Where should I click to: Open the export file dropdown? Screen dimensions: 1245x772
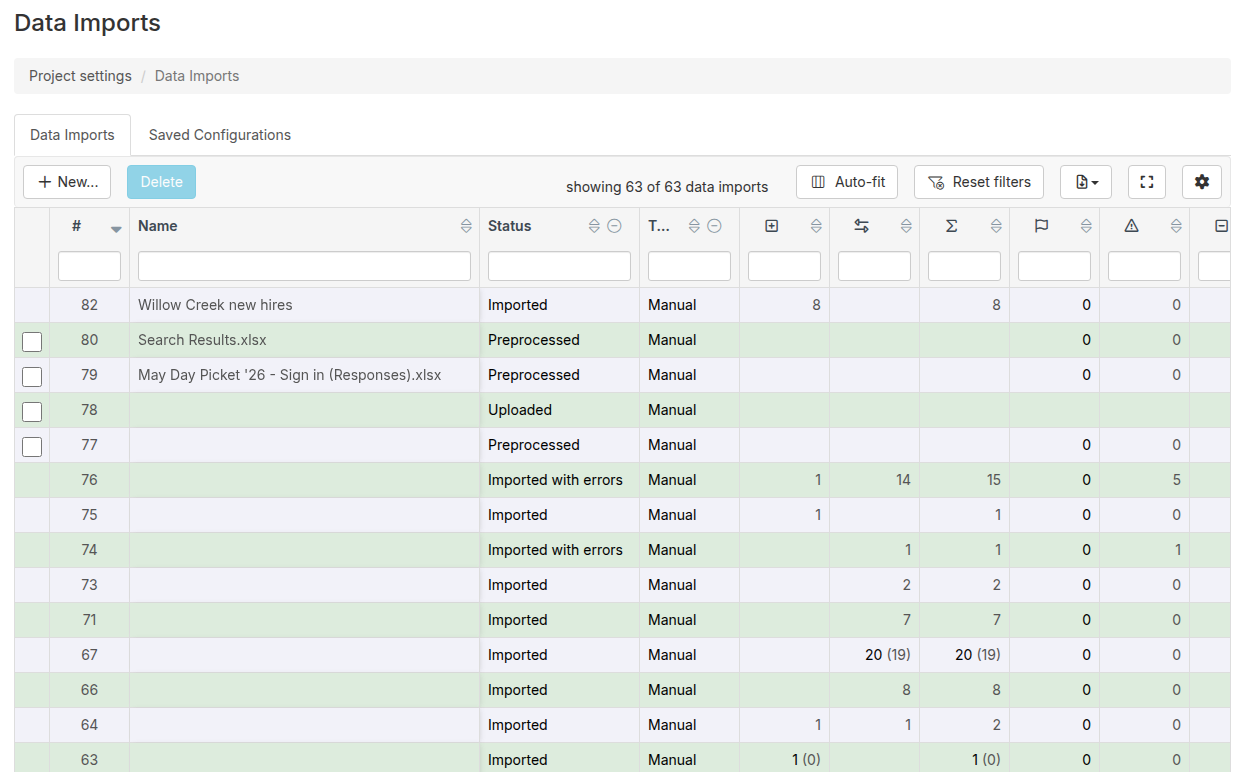pyautogui.click(x=1086, y=182)
